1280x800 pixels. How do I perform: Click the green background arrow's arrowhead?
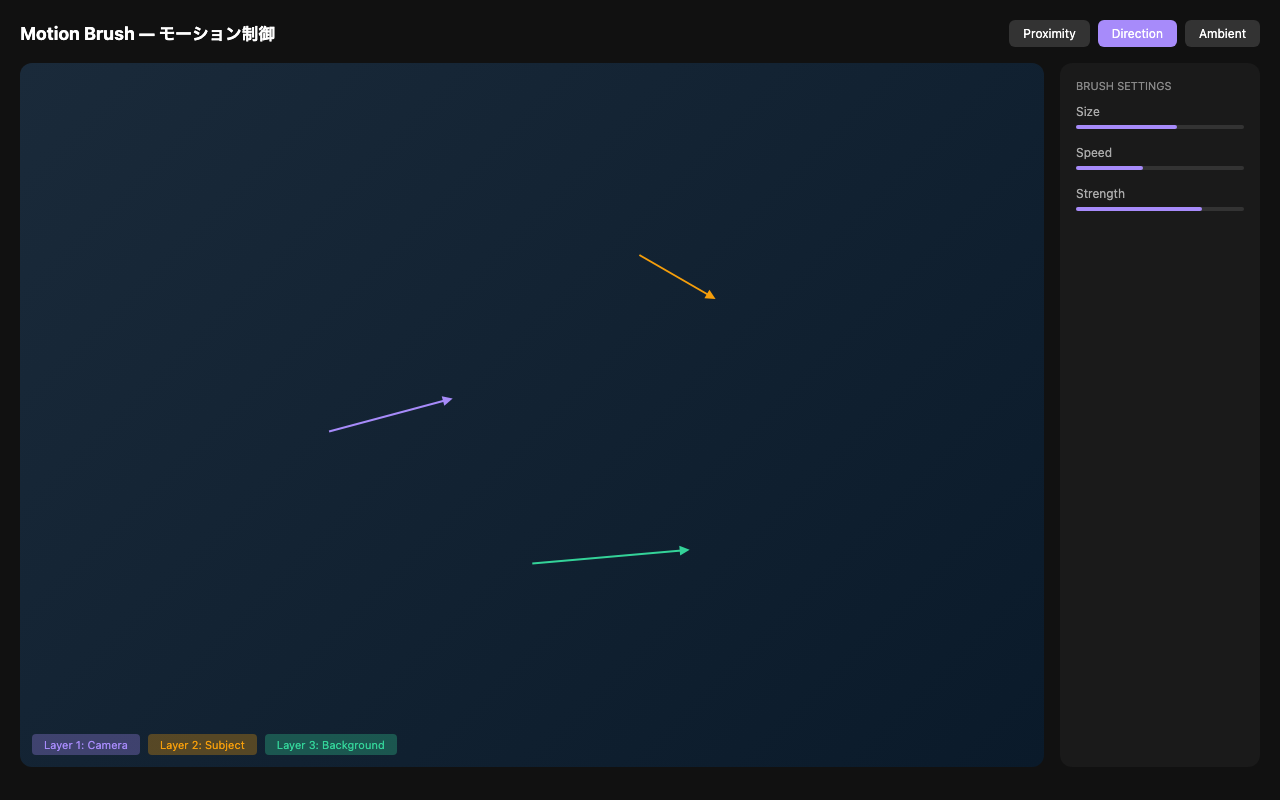[685, 550]
